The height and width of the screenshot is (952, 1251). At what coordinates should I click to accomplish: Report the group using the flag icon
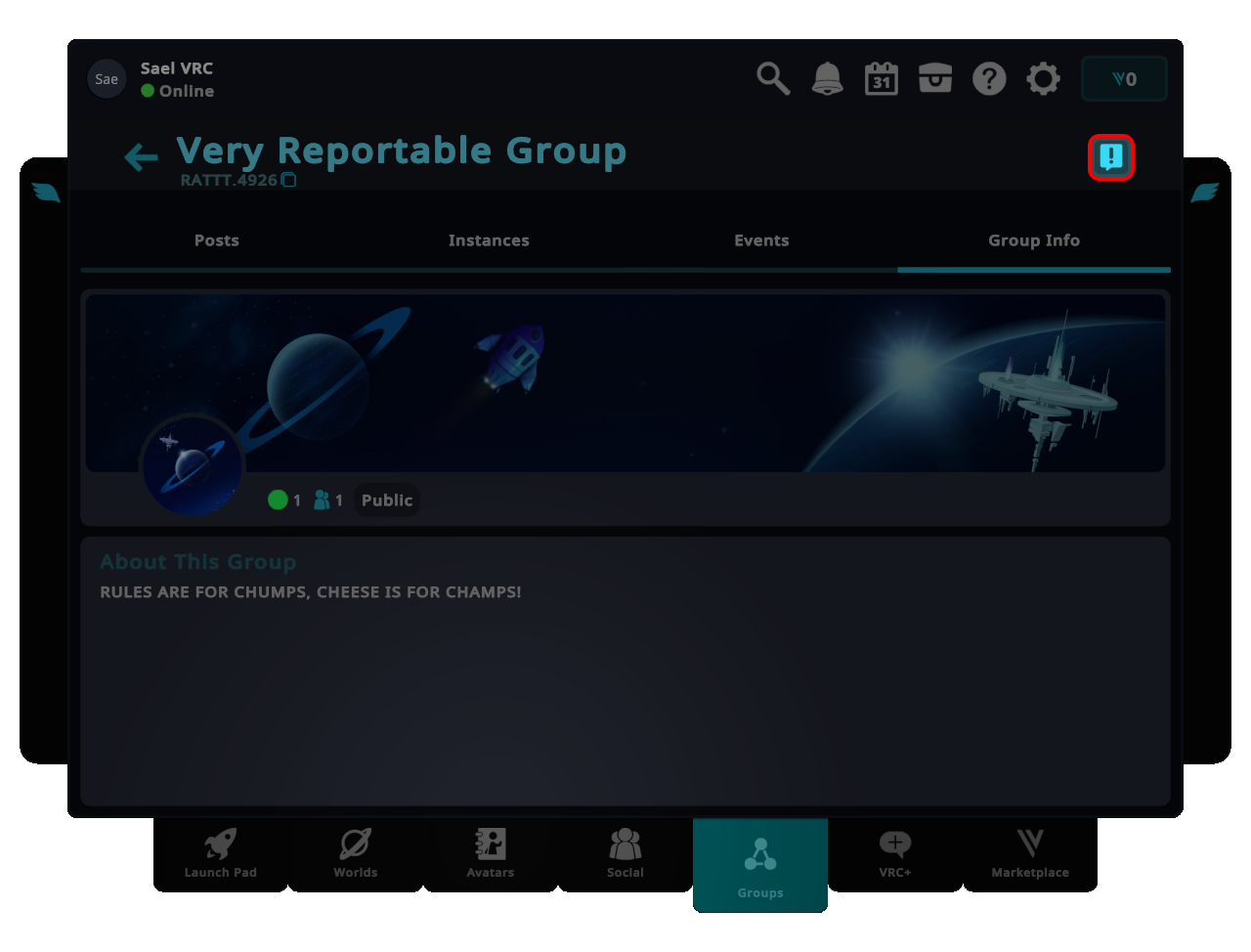point(1111,156)
